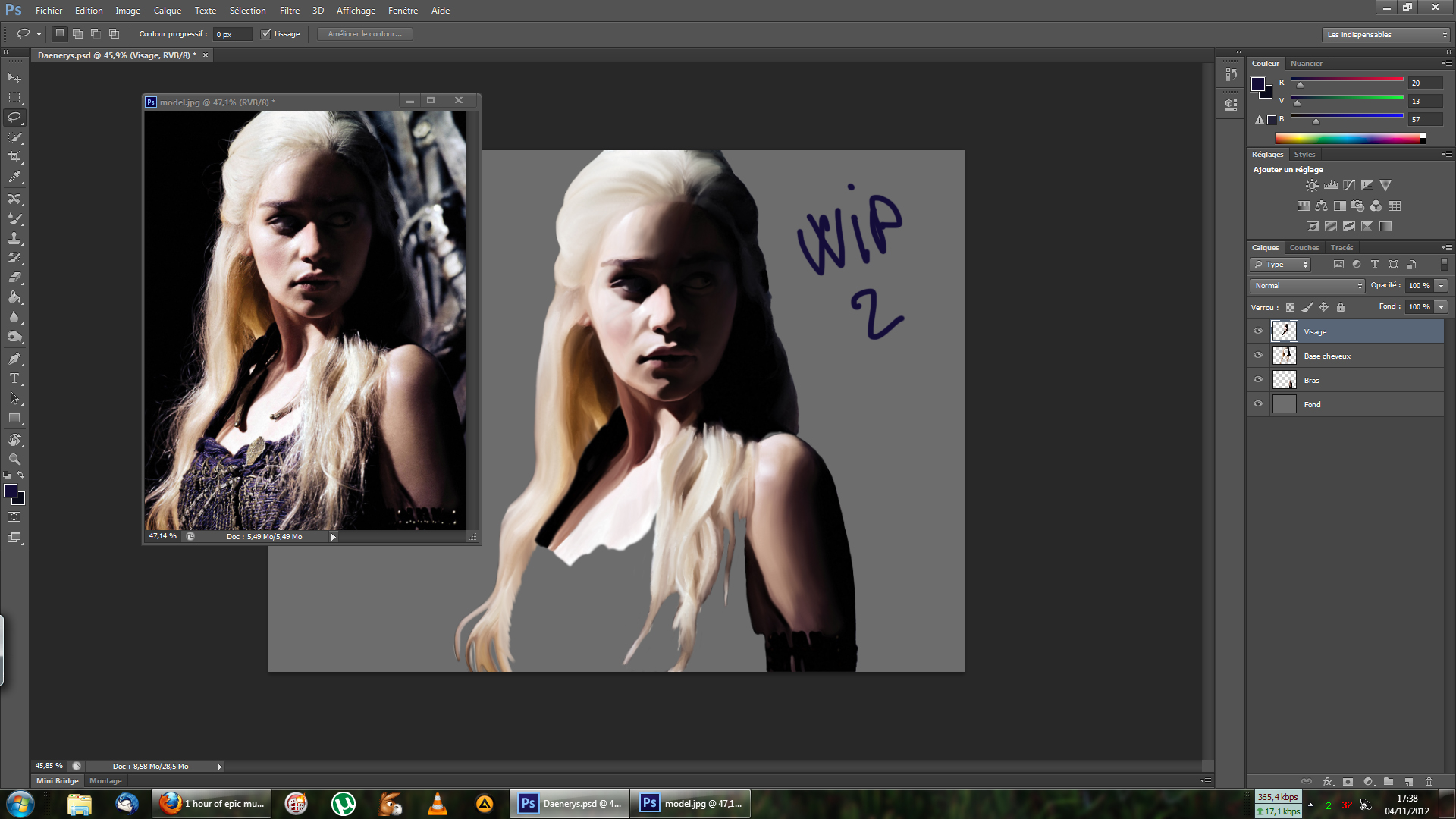Screen dimensions: 1456x819
Task: Add a Color Balance adjustment
Action: coord(1322,206)
